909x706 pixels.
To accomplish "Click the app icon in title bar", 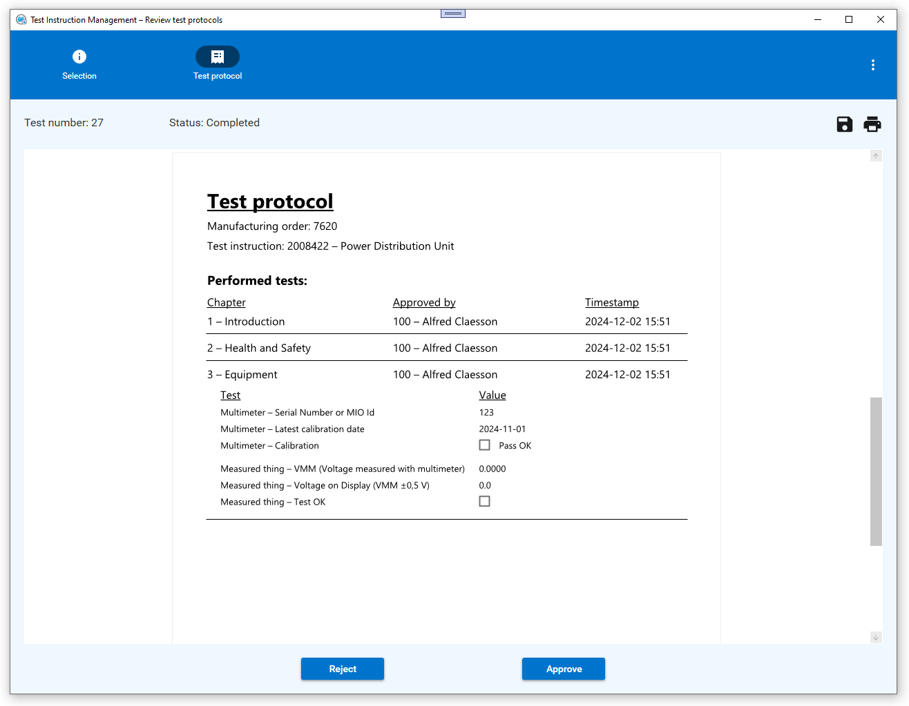I will pyautogui.click(x=21, y=20).
